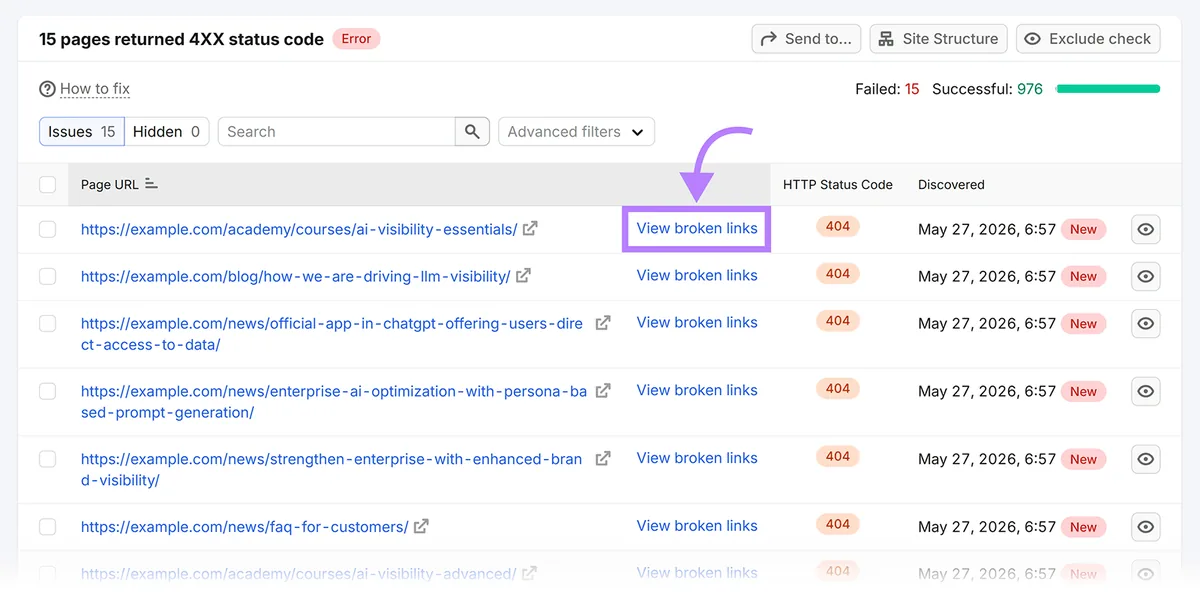Switch to the Issues 15 tab
Image resolution: width=1200 pixels, height=597 pixels.
click(82, 132)
